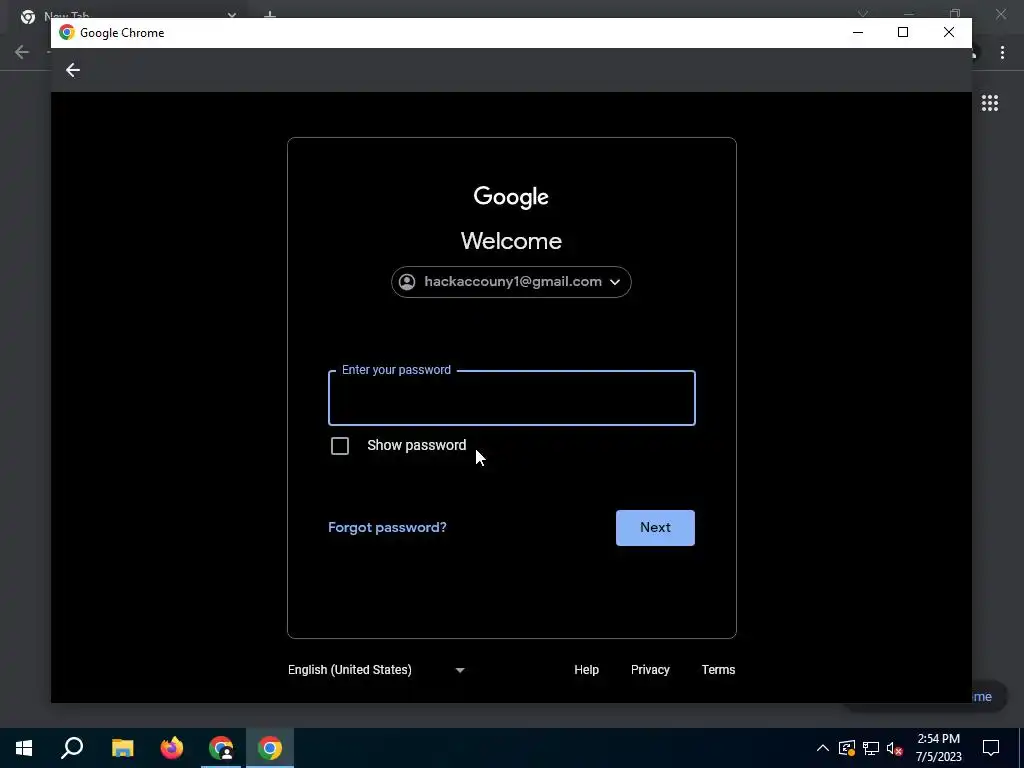Image resolution: width=1024 pixels, height=768 pixels.
Task: Maximize the Google Chrome sign-in window
Action: (903, 33)
